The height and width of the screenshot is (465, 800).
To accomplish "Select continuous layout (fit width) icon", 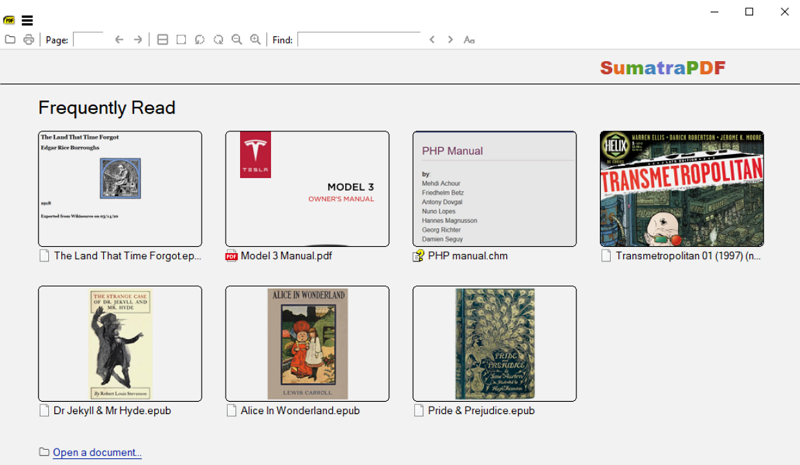I will coord(163,40).
